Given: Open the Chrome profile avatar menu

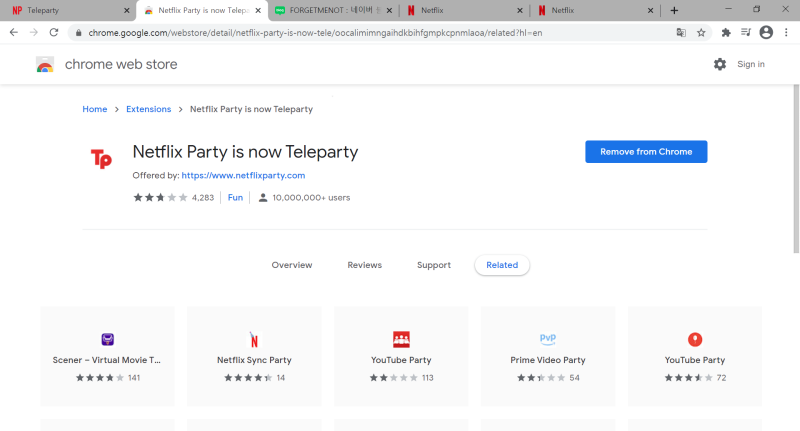Looking at the screenshot, I should [x=766, y=32].
